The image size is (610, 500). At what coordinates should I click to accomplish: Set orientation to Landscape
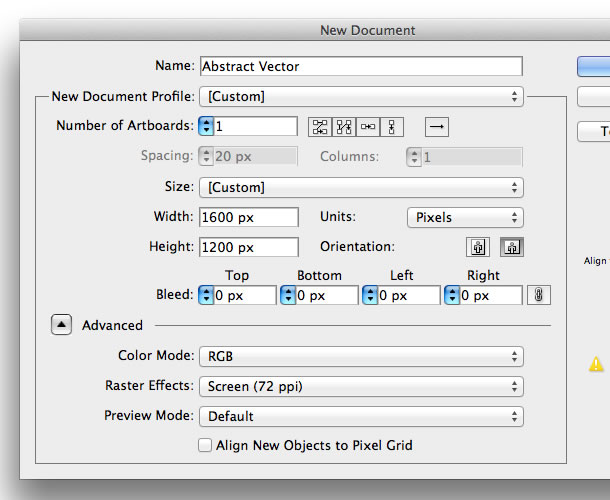point(511,247)
